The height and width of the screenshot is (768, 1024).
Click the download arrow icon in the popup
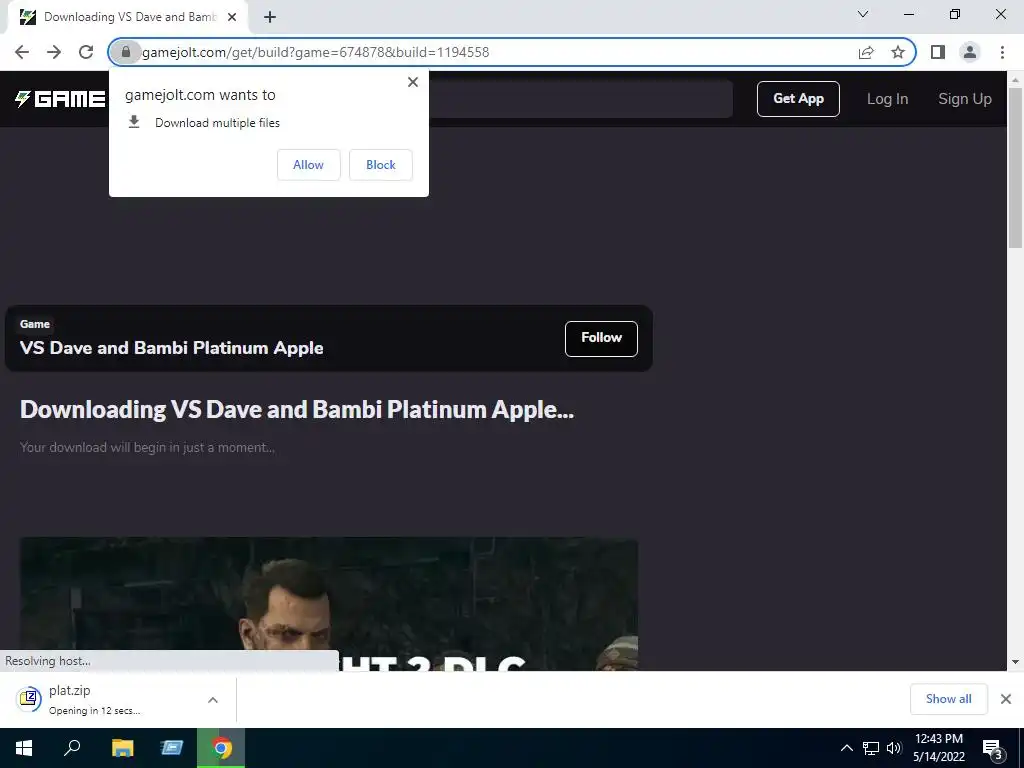[x=134, y=122]
